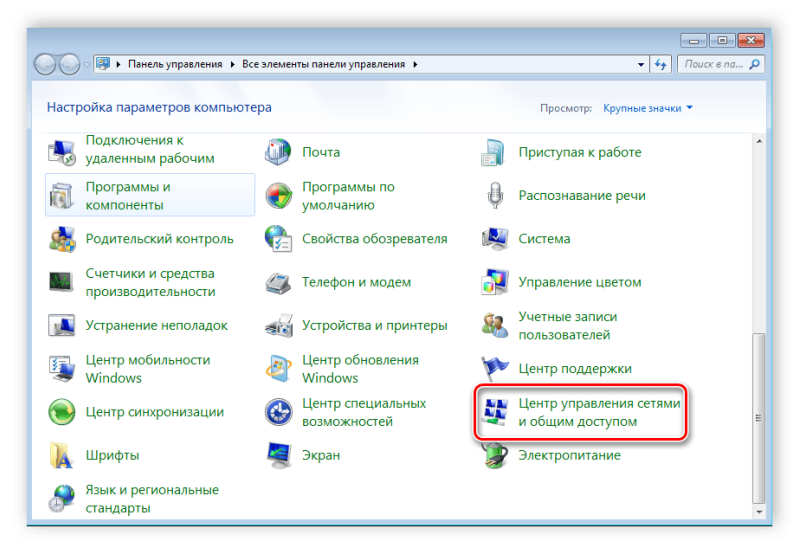Open the Электропитание link
The width and height of the screenshot is (800, 554).
569,455
